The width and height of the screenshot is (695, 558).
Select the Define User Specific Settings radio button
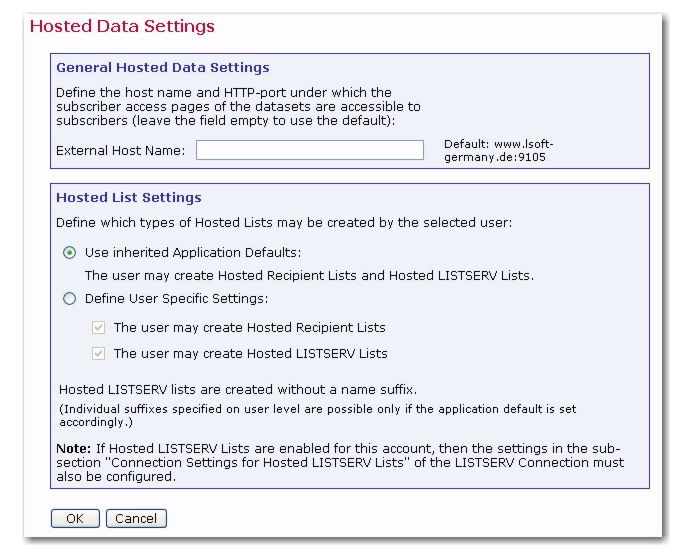pyautogui.click(x=70, y=299)
